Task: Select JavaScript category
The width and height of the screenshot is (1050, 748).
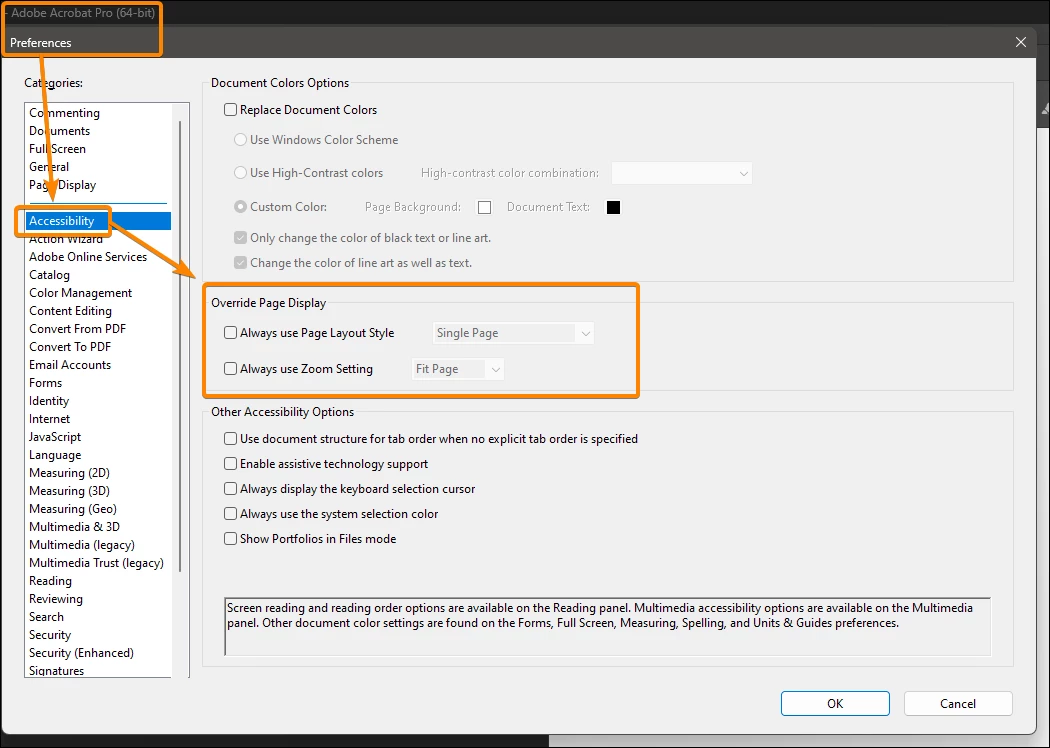Action: click(x=55, y=437)
